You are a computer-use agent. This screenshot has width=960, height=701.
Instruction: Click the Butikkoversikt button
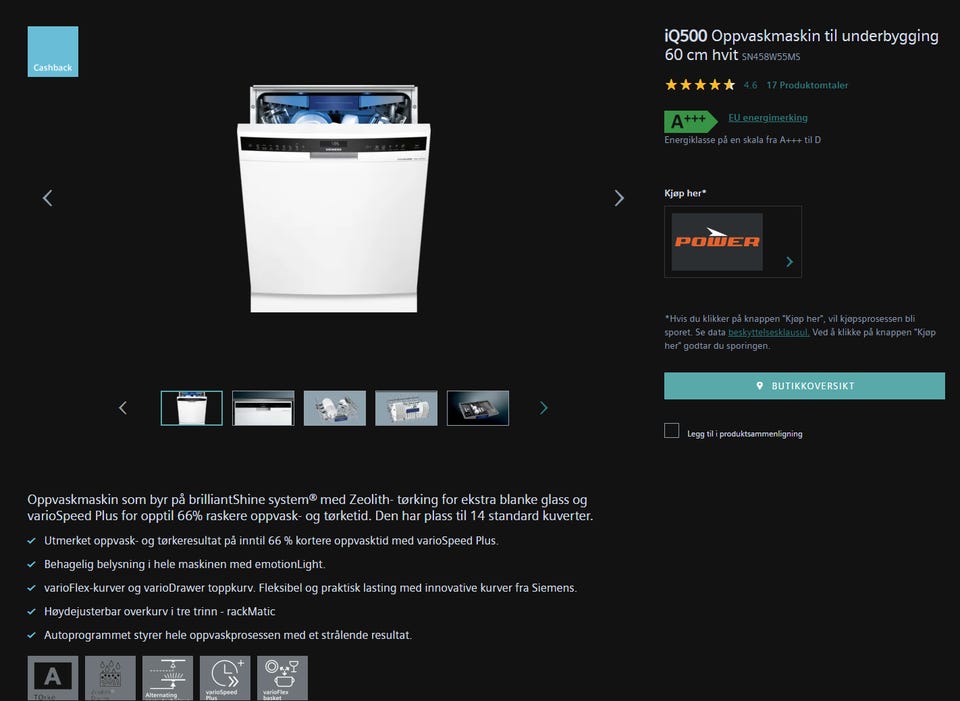804,386
